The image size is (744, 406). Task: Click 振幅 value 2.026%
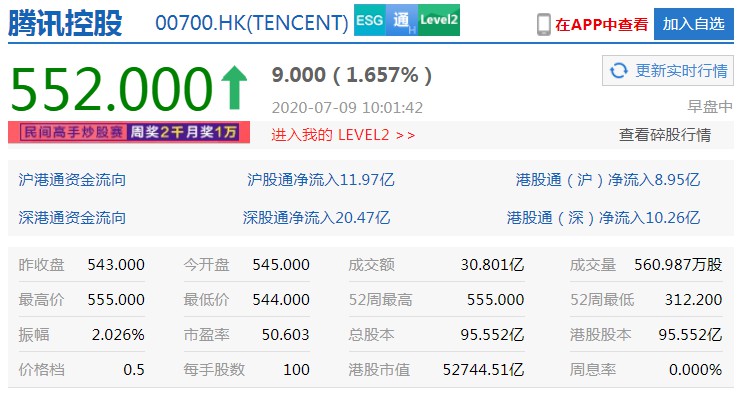[x=118, y=335]
